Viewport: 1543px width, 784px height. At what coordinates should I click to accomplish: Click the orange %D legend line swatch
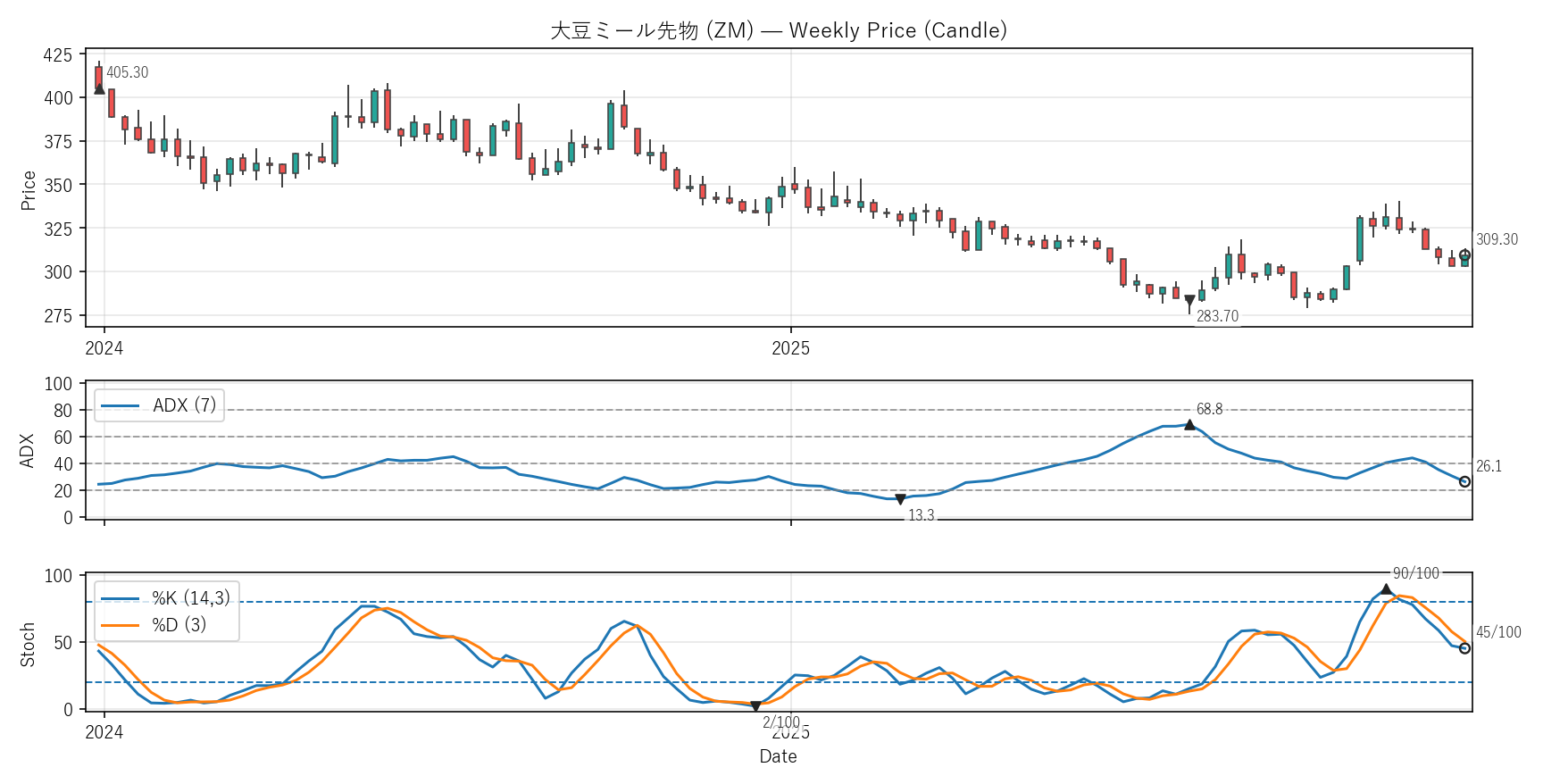pos(120,625)
